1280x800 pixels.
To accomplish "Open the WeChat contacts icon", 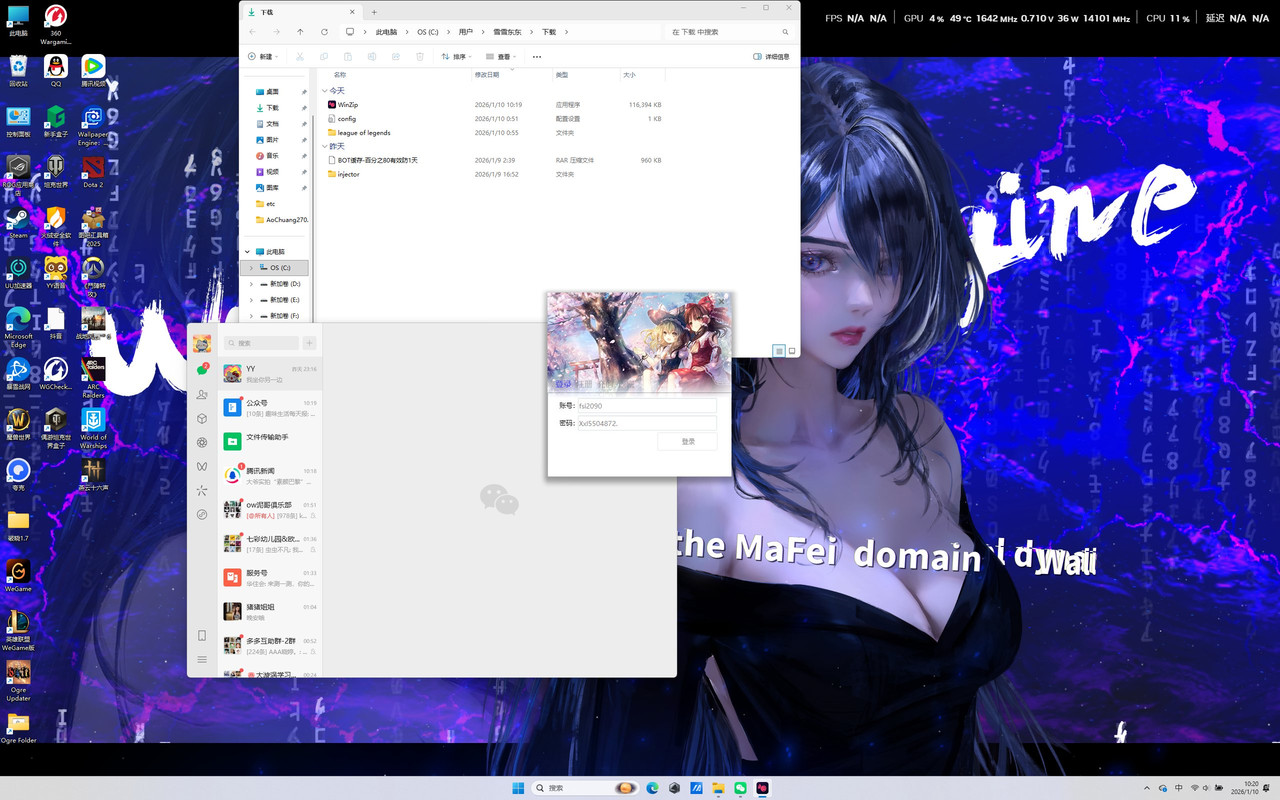I will (202, 395).
